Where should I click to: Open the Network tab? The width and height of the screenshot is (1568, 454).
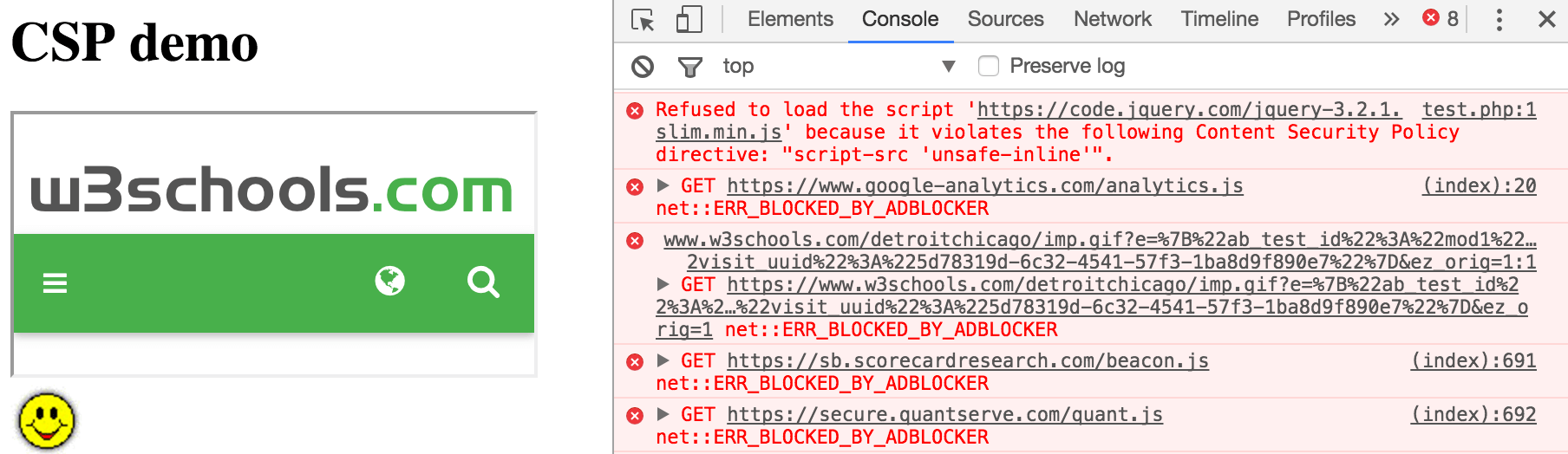click(x=1112, y=19)
